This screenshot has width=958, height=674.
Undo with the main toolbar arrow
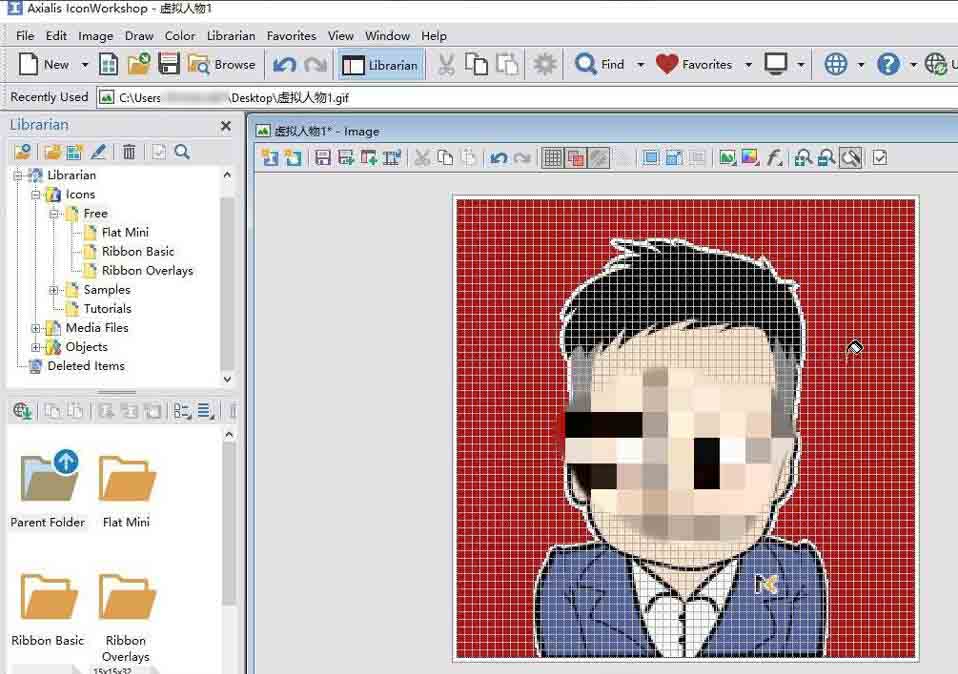(x=284, y=64)
